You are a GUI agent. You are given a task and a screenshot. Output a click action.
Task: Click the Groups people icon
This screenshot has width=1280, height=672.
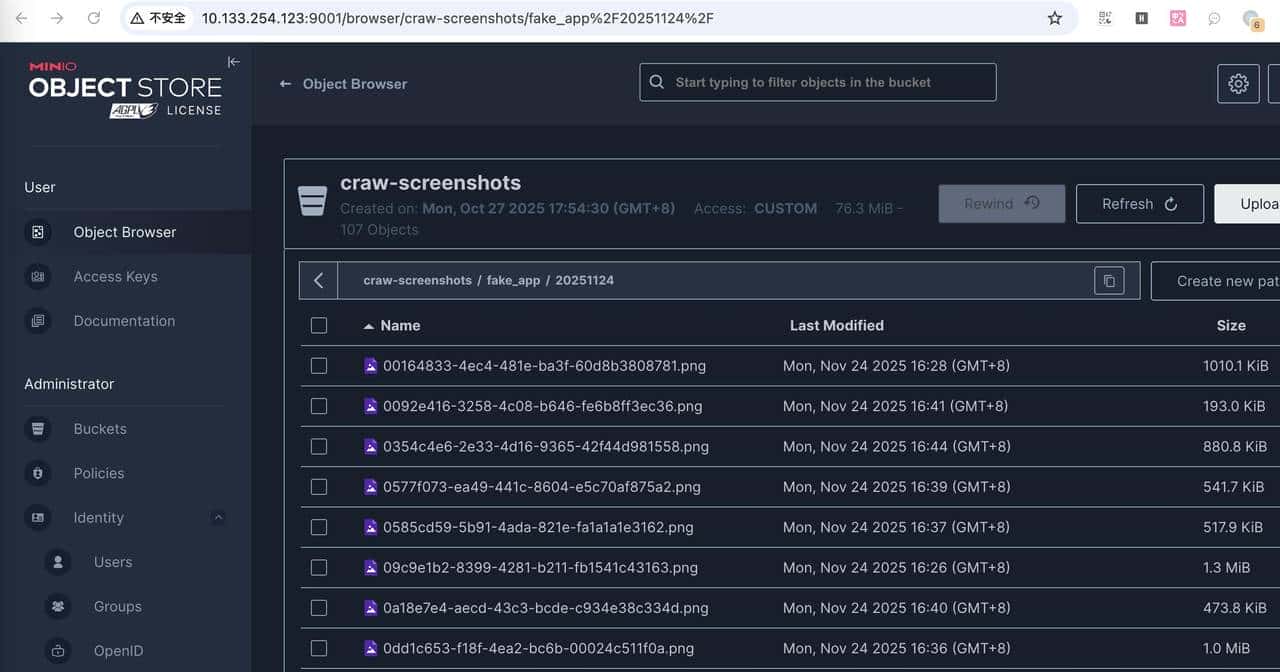coord(58,606)
